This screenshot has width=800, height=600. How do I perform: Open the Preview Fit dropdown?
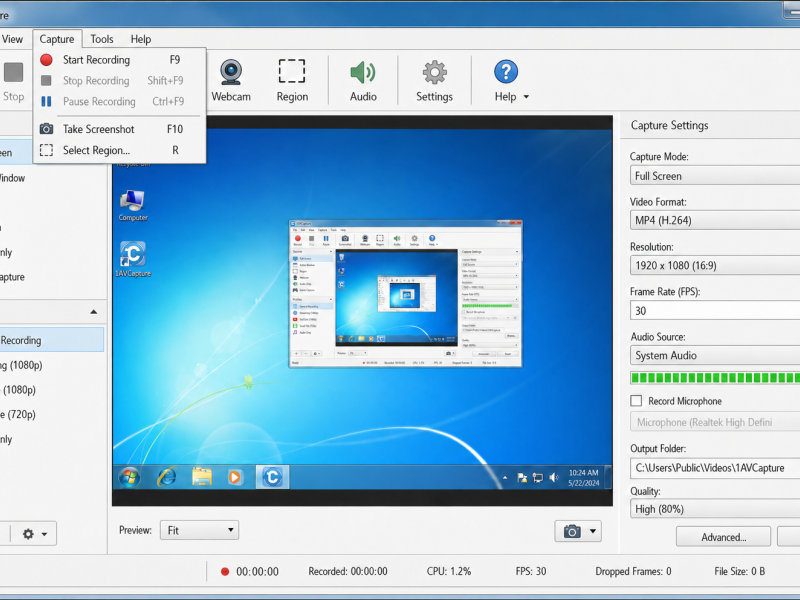199,530
